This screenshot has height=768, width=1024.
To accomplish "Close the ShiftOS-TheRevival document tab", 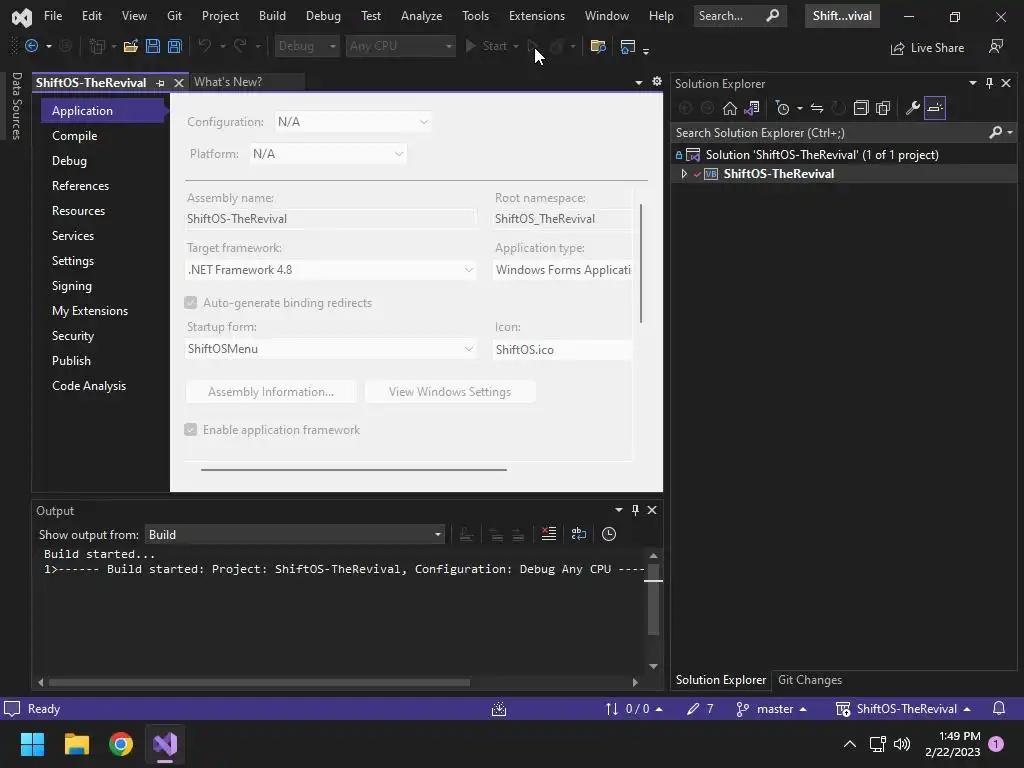I will pyautogui.click(x=178, y=83).
